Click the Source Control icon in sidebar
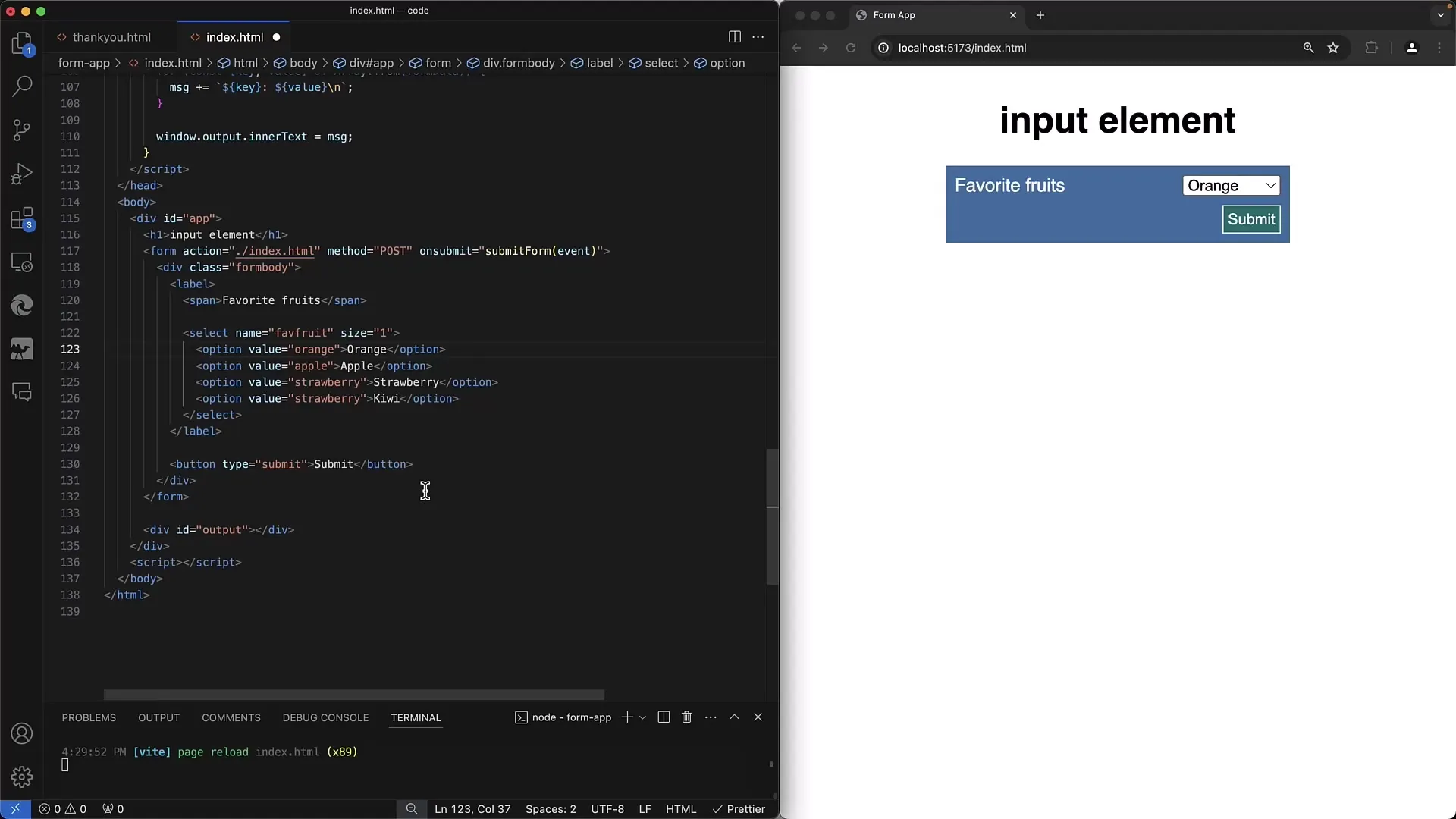This screenshot has width=1456, height=819. pos(22,130)
